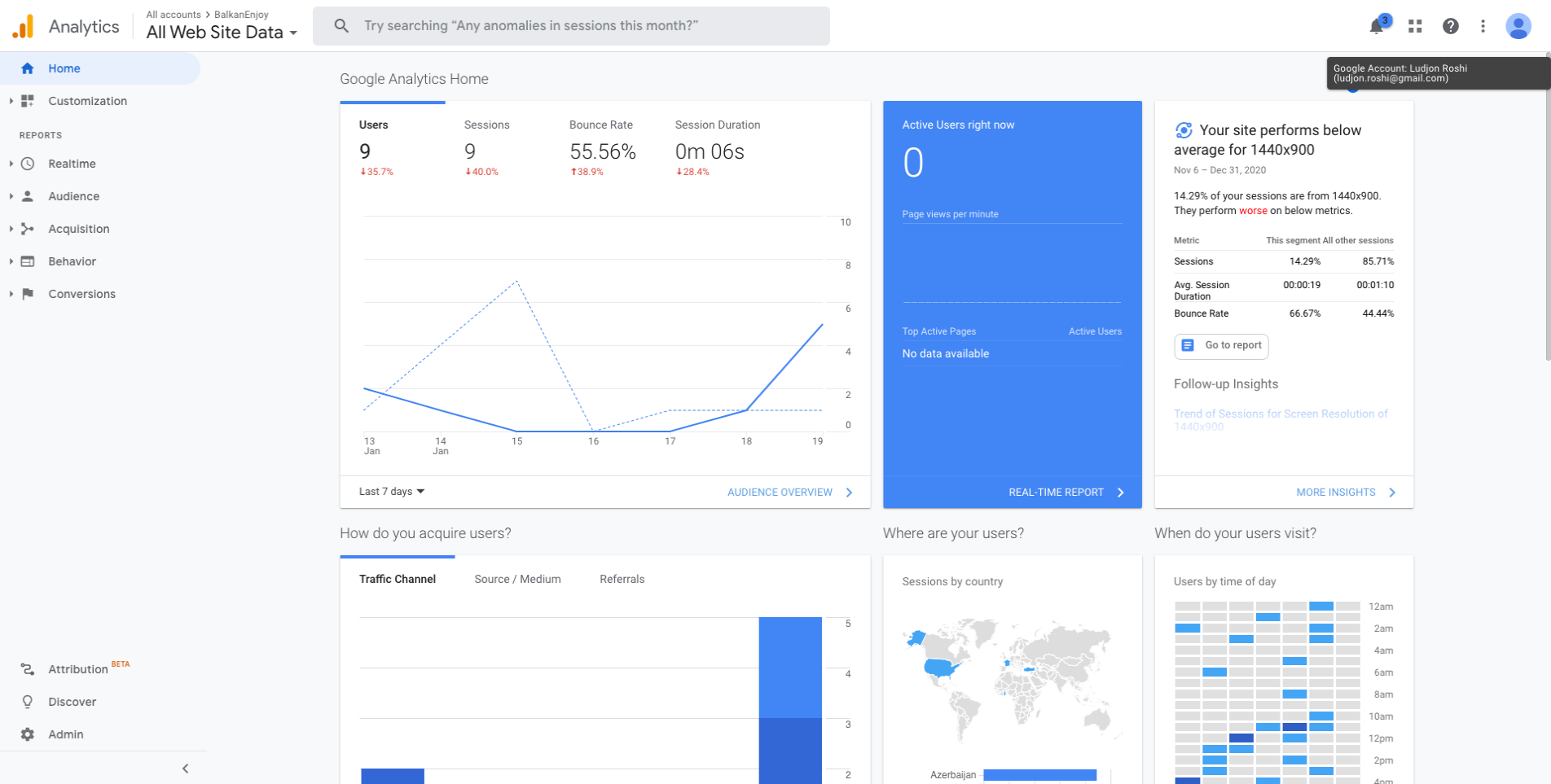
Task: Open the Last 7 days date range dropdown
Action: (x=392, y=492)
